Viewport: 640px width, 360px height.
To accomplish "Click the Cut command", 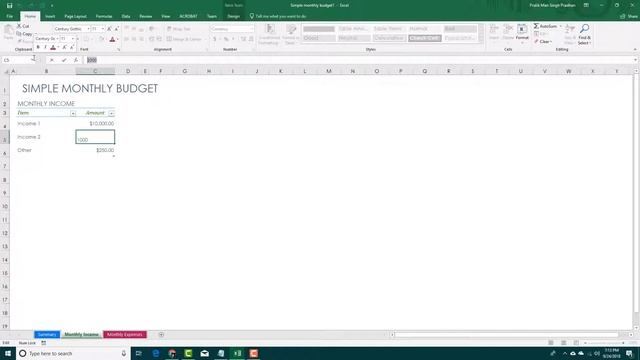I will pos(23,26).
